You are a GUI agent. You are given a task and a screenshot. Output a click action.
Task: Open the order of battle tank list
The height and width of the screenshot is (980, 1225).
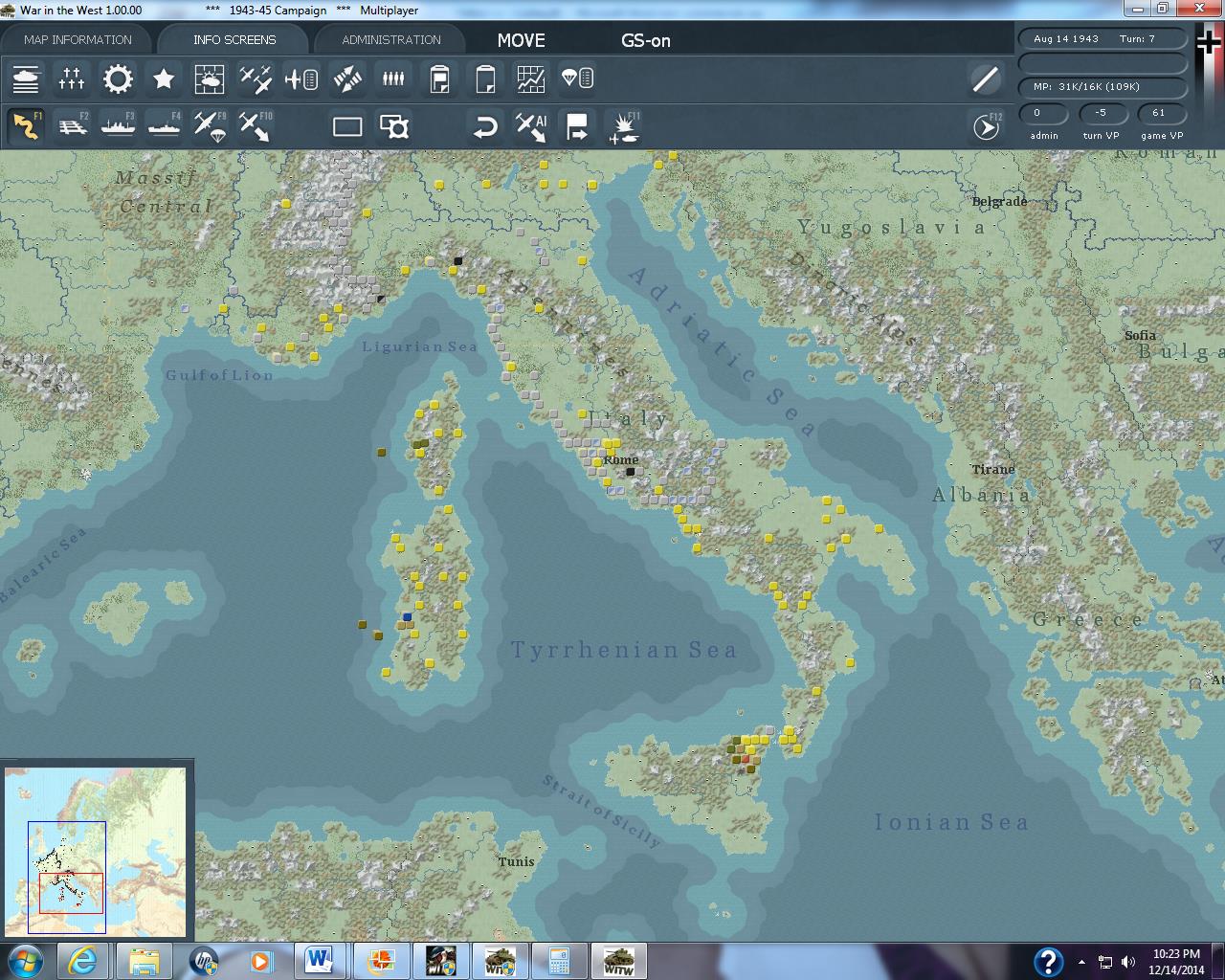coord(26,78)
